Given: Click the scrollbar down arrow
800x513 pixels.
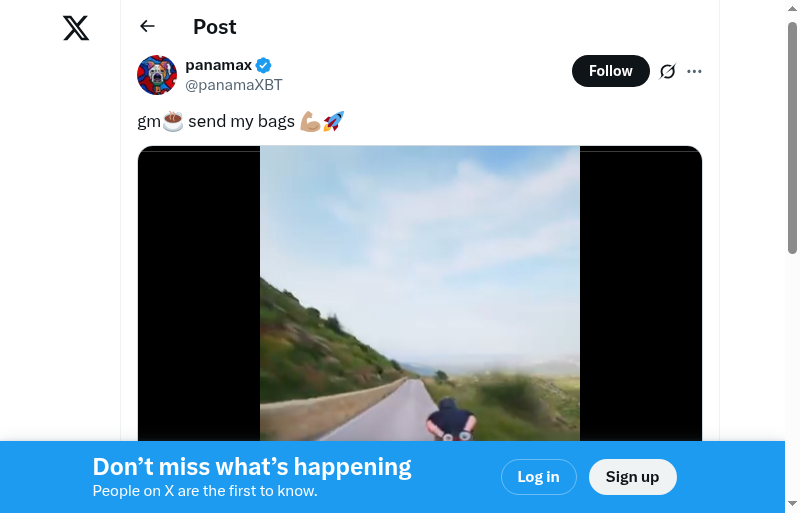Looking at the screenshot, I should point(792,503).
